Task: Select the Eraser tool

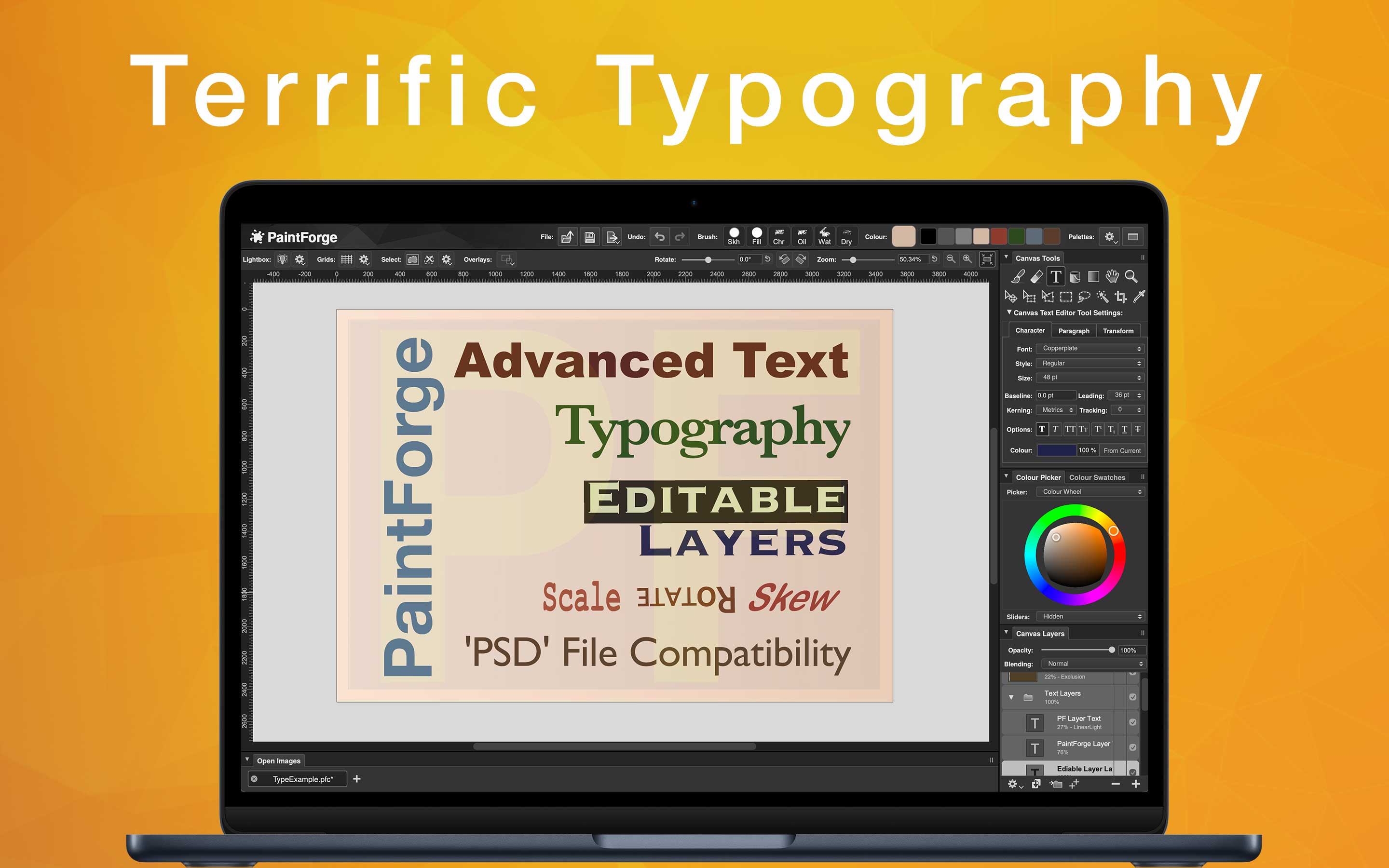Action: [x=1036, y=277]
